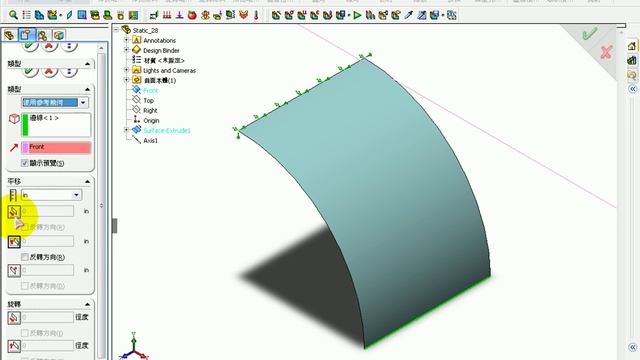The height and width of the screenshot is (360, 640).
Task: Click the red cube icon beside edge list
Action: (x=14, y=119)
